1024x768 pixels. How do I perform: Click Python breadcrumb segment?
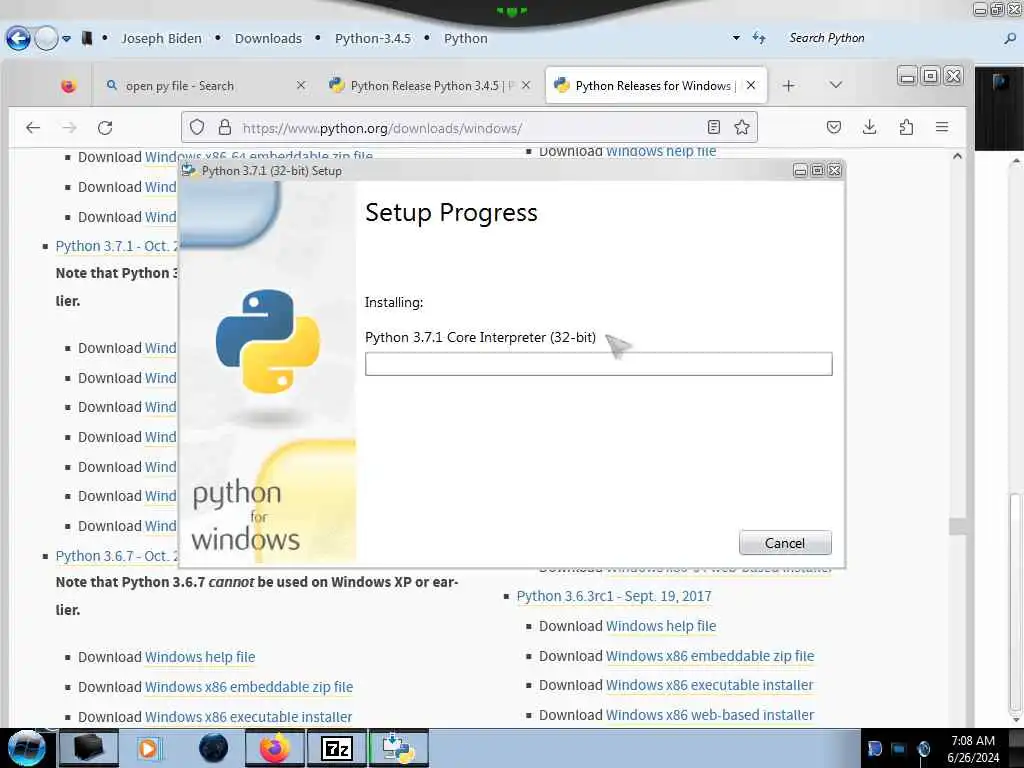(466, 39)
